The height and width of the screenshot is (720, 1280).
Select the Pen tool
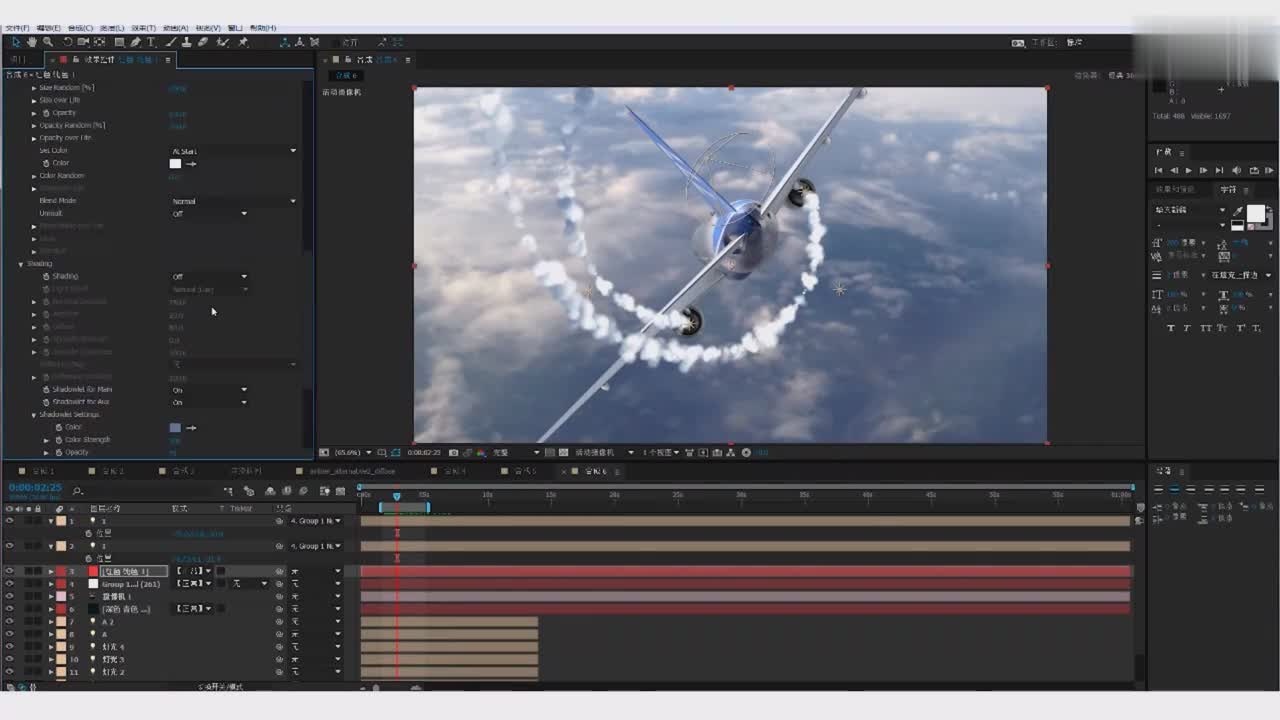[x=135, y=42]
